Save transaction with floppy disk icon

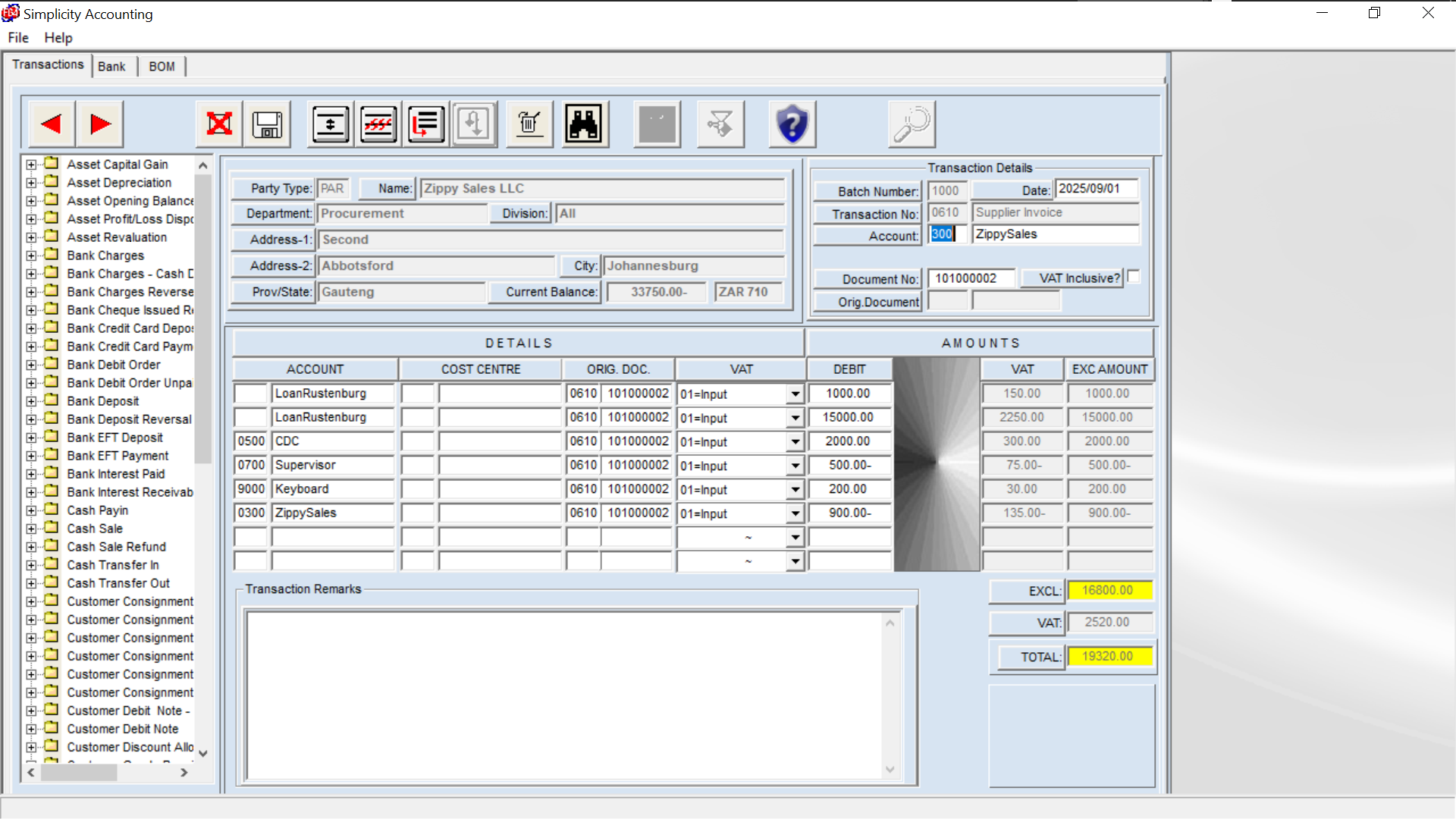pos(267,124)
